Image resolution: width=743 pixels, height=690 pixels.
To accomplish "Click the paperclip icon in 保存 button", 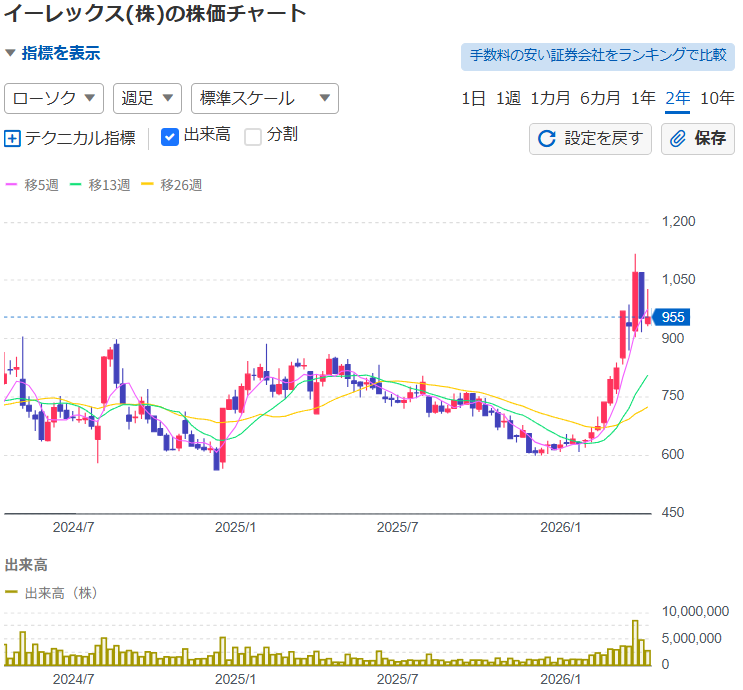I will click(x=679, y=138).
